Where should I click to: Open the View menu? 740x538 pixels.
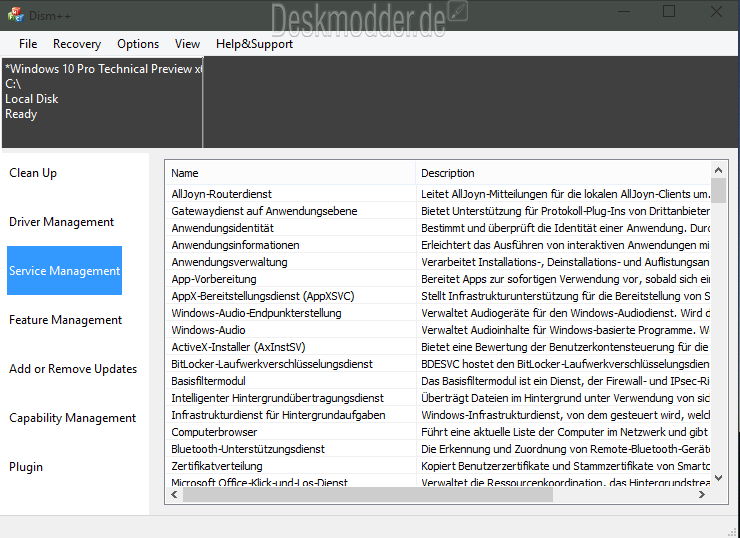pos(187,44)
